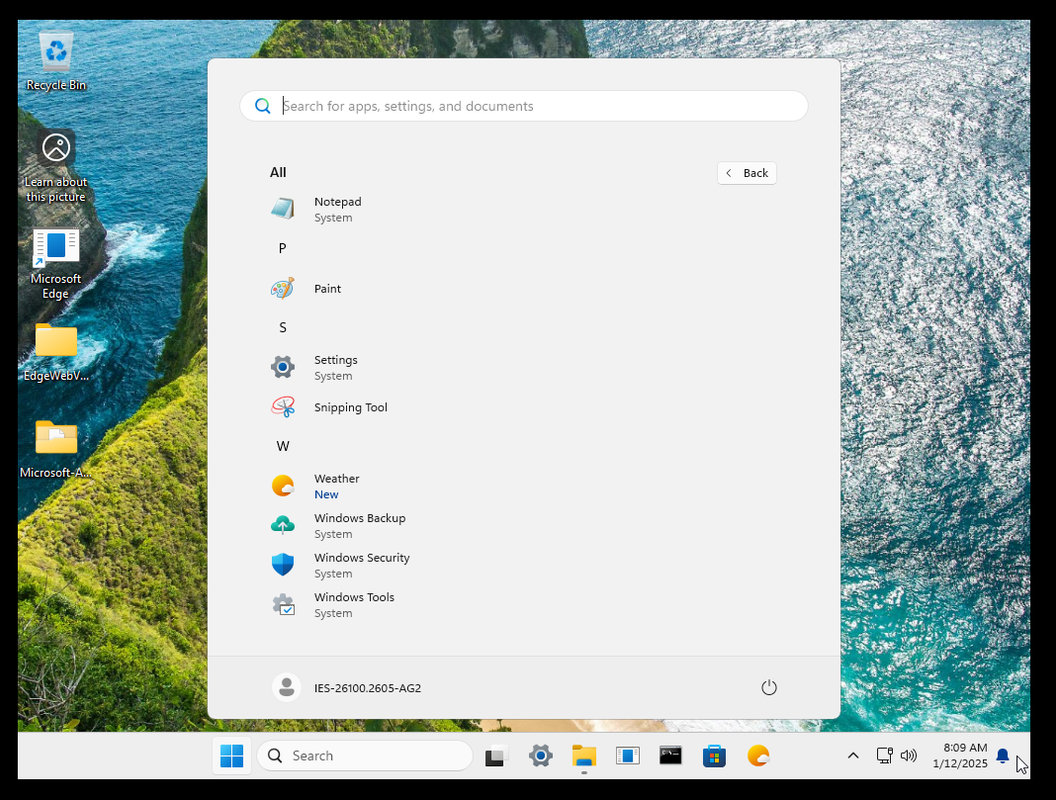Screen dimensions: 1056x800
Task: Jump via the letter P header
Action: tap(282, 248)
